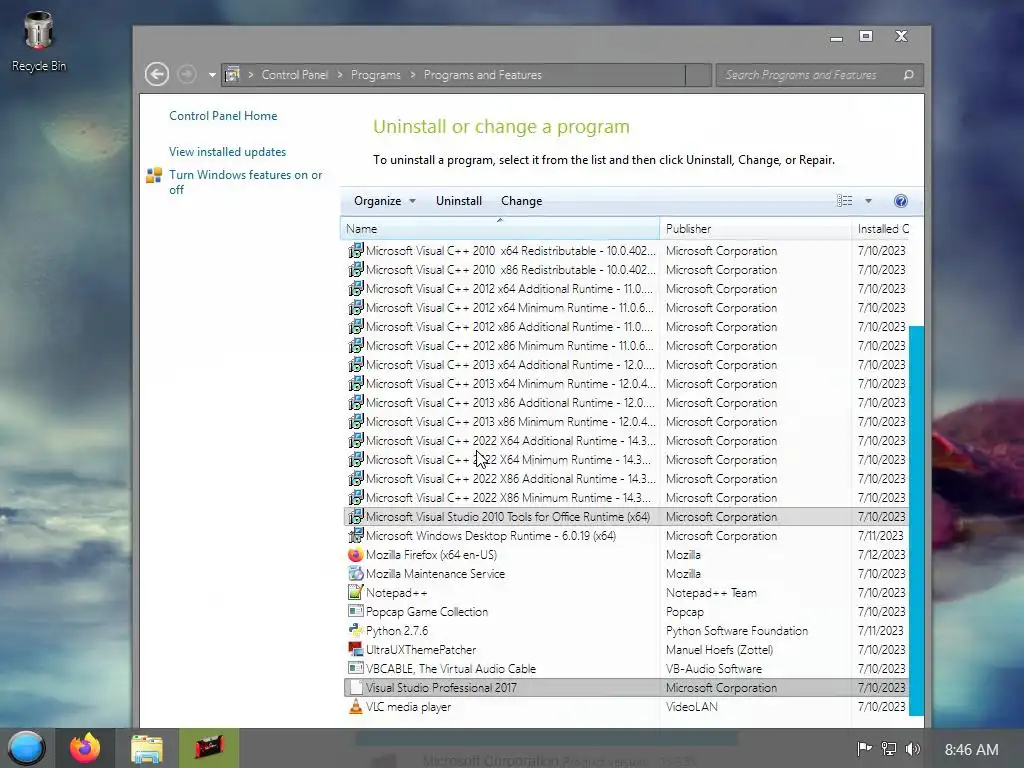Select Visual C++ 2012 x86 Minimum Runtime row

(626, 345)
